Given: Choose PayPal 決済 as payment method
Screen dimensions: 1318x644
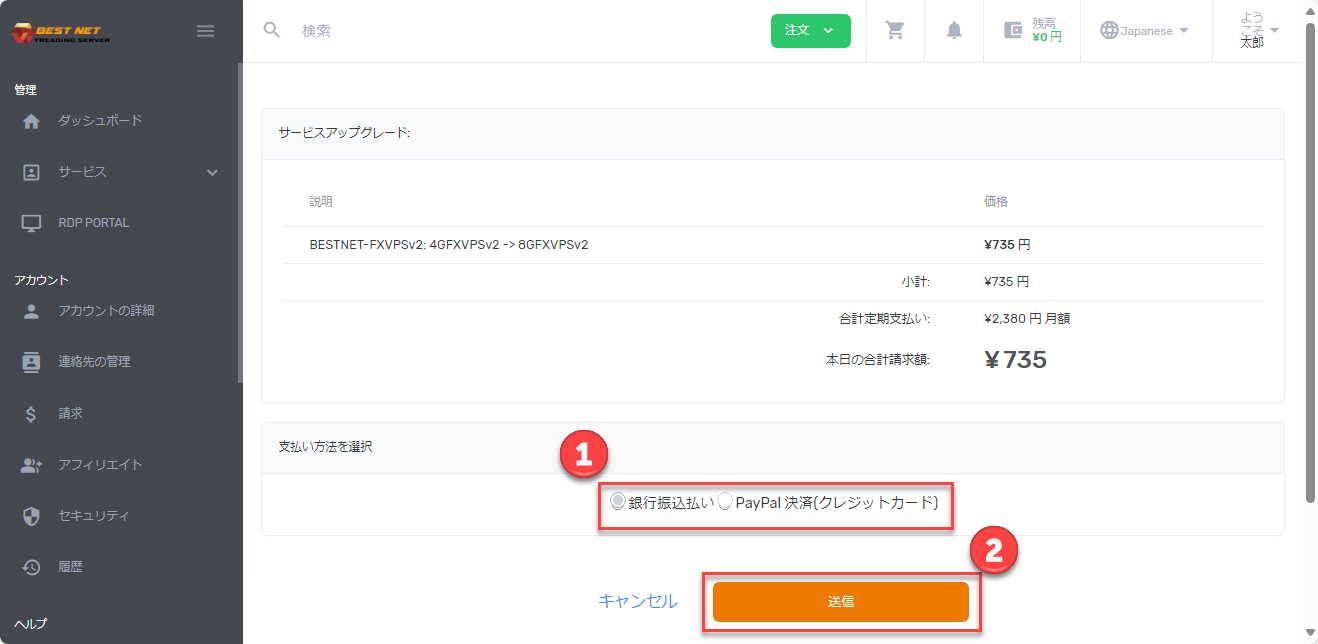Looking at the screenshot, I should tap(727, 502).
